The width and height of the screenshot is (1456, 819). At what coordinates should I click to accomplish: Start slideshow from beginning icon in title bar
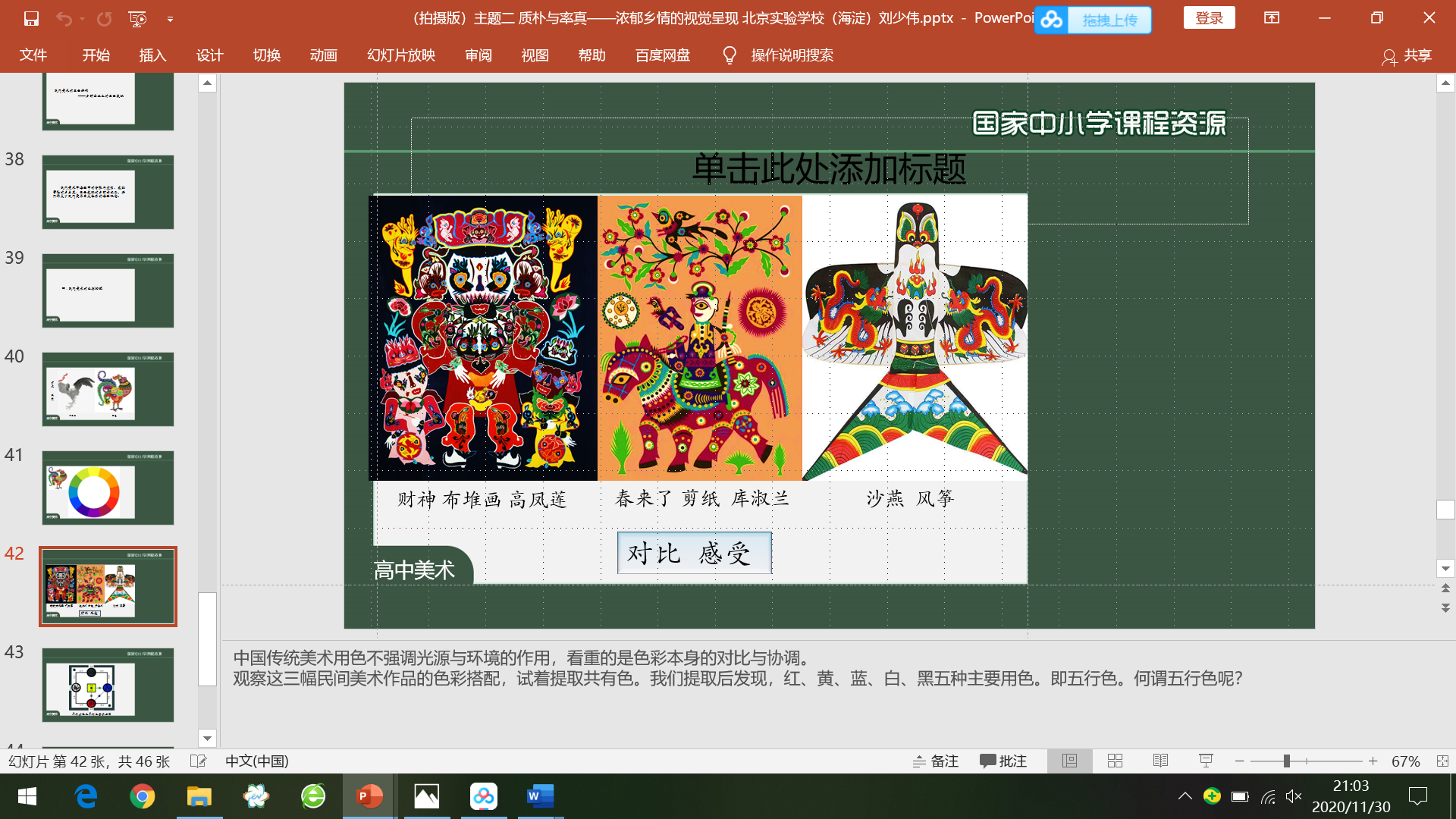[137, 18]
